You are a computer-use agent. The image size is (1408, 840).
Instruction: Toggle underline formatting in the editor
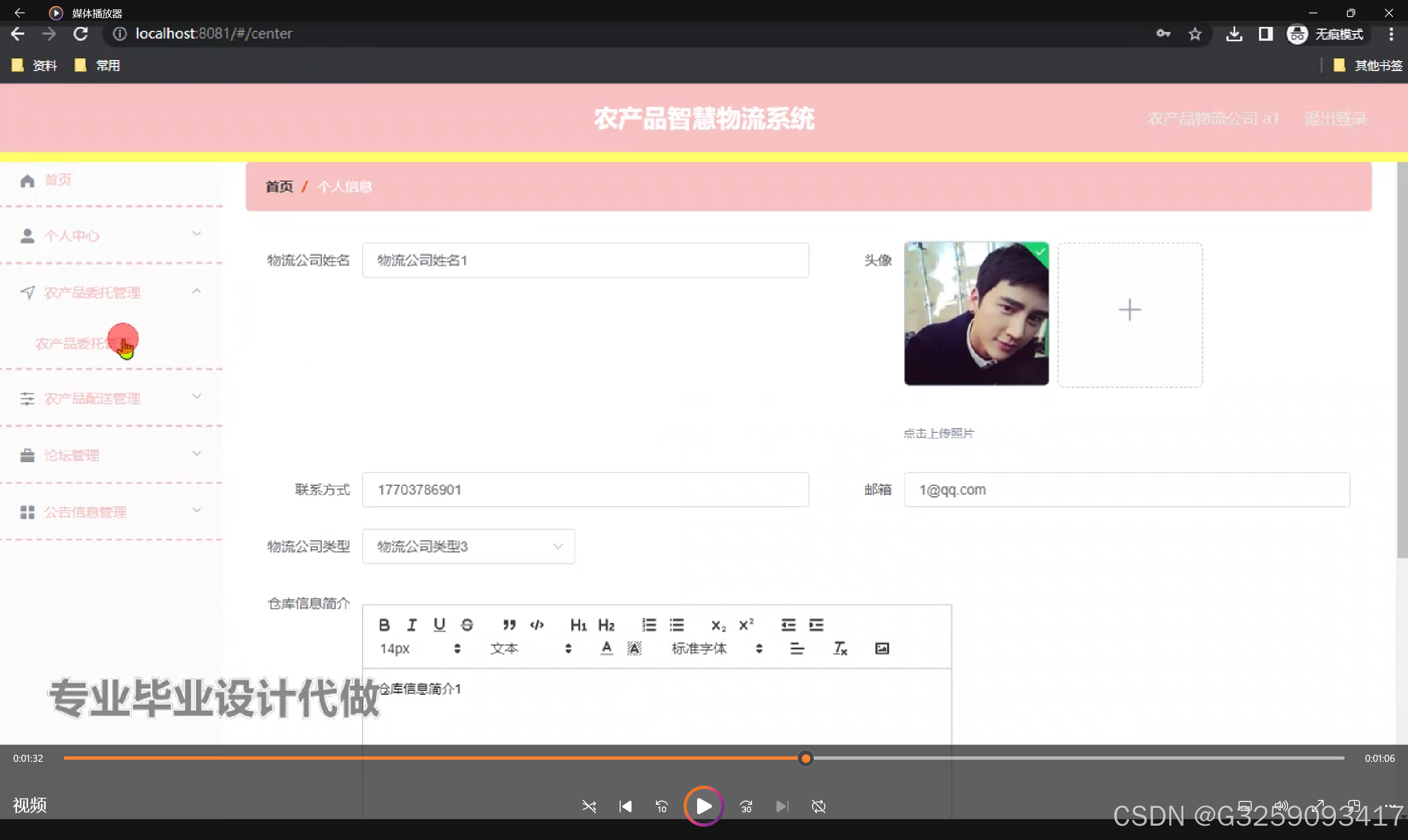point(439,624)
